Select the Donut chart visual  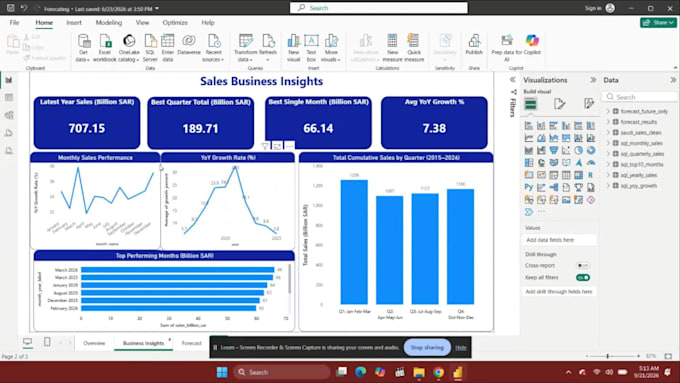pyautogui.click(x=591, y=151)
